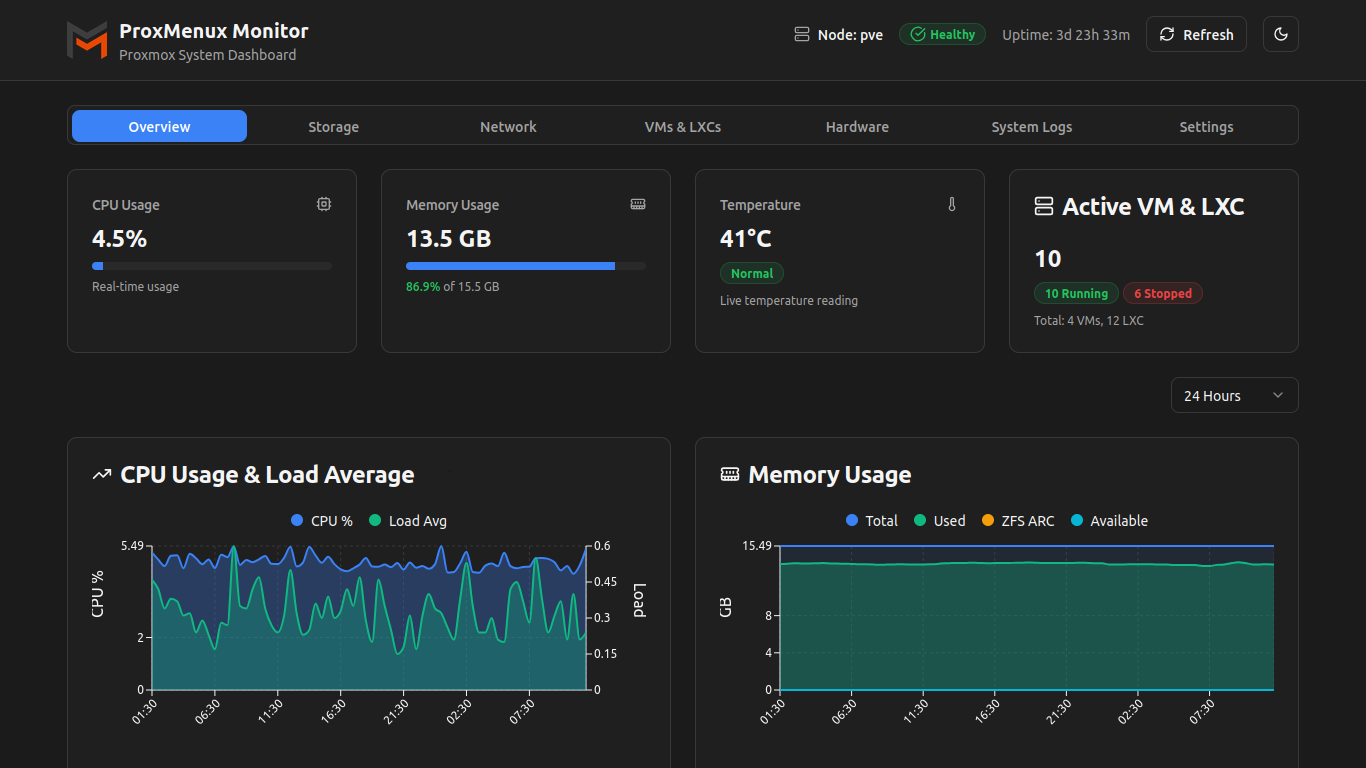Switch to the Storage tab

tap(333, 127)
